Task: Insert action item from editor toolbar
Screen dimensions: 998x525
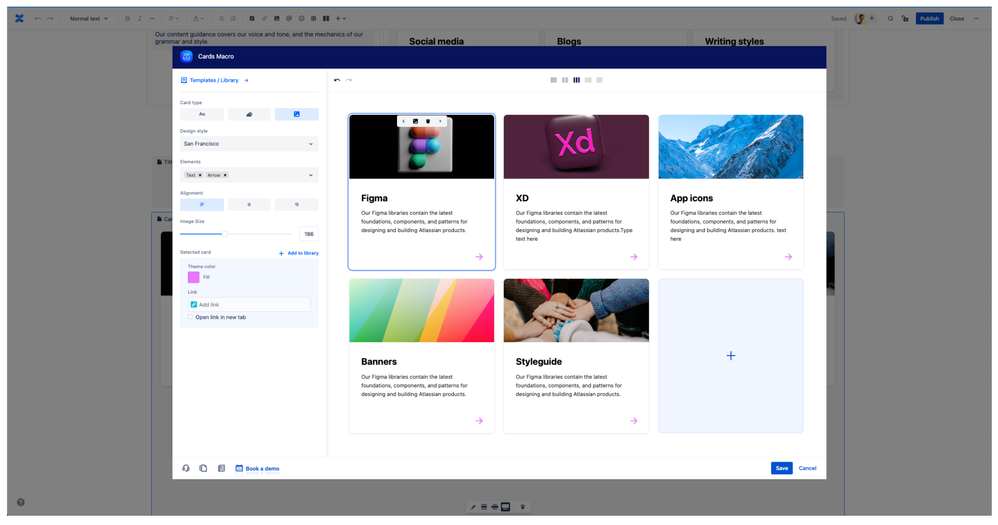Action: tap(252, 18)
